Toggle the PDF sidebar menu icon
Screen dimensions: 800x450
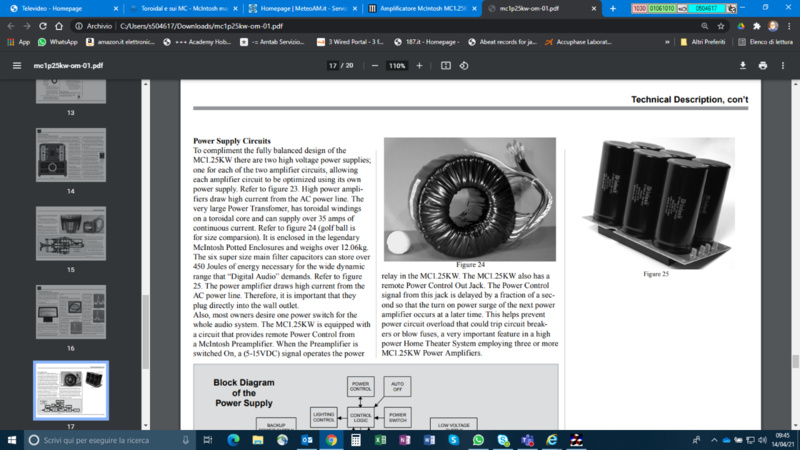(16, 65)
